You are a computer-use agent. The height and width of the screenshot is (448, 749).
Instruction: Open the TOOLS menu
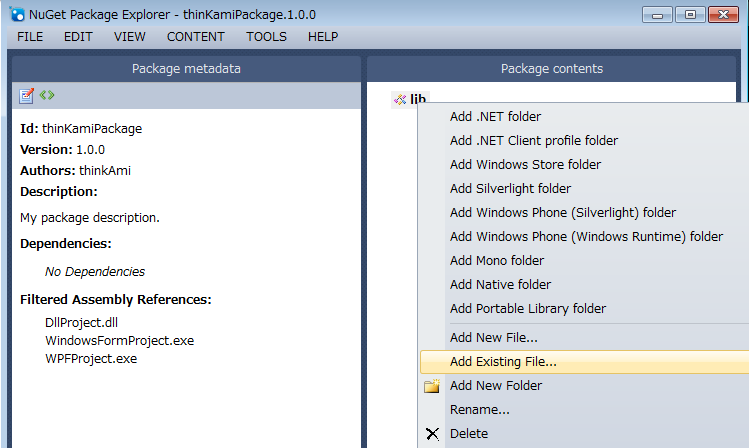coord(267,37)
